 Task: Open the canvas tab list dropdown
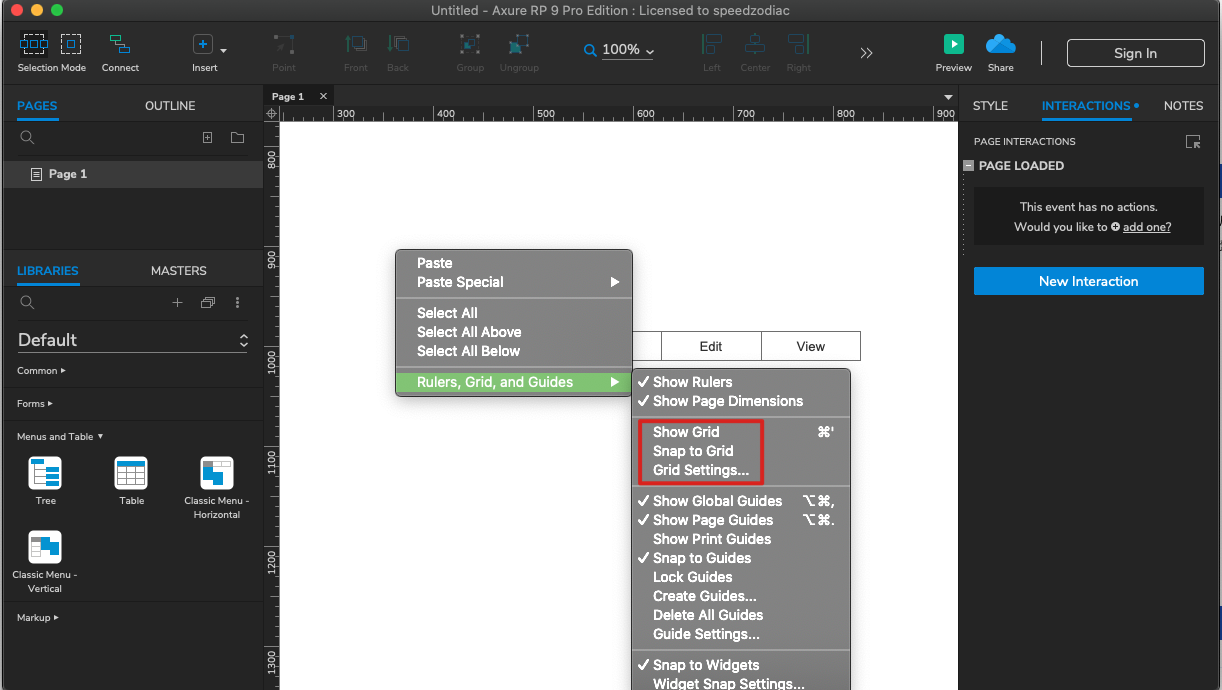pyautogui.click(x=948, y=97)
